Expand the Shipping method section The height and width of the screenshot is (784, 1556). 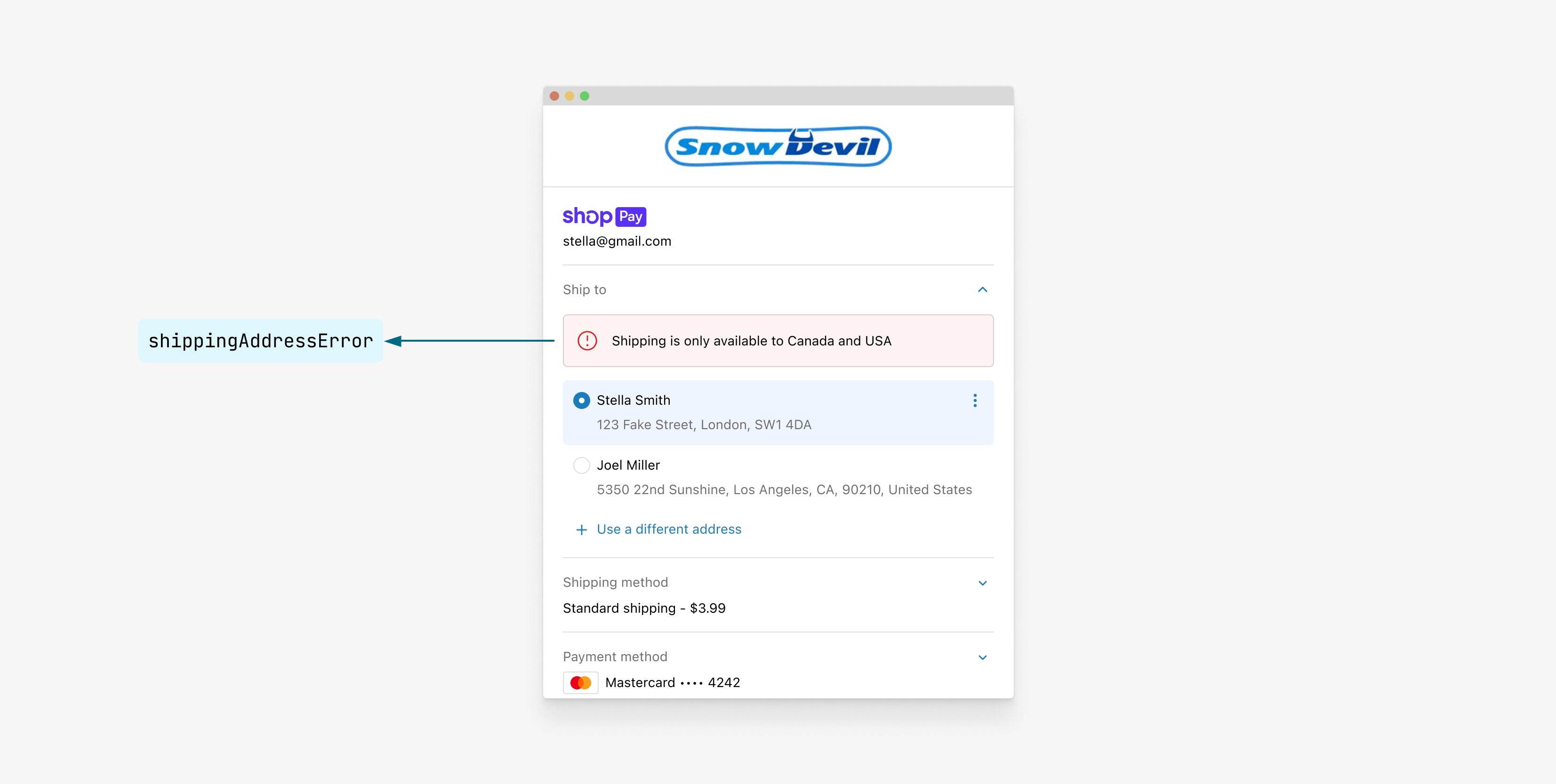point(982,583)
